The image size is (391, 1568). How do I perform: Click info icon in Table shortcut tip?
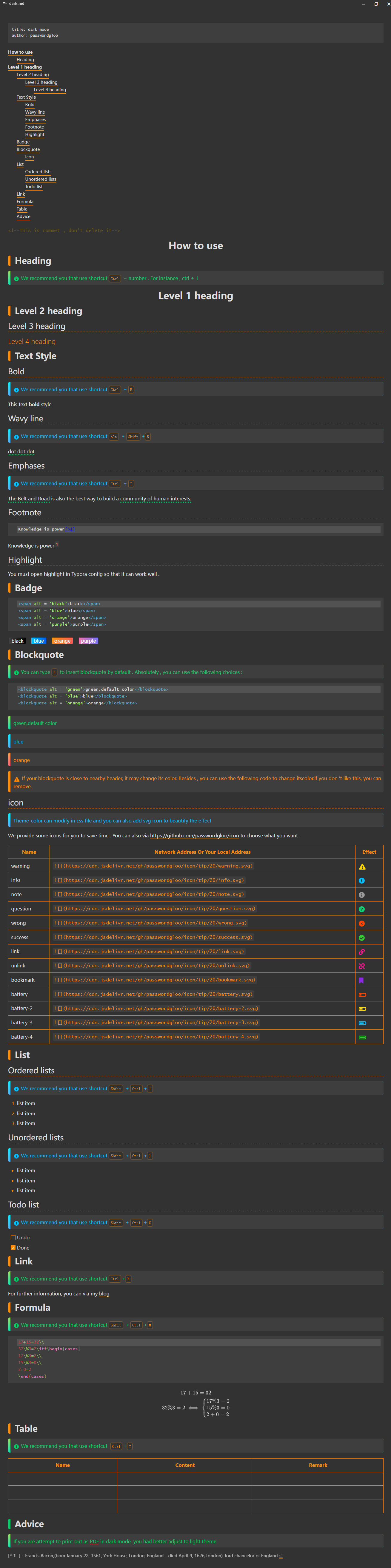16,1446
